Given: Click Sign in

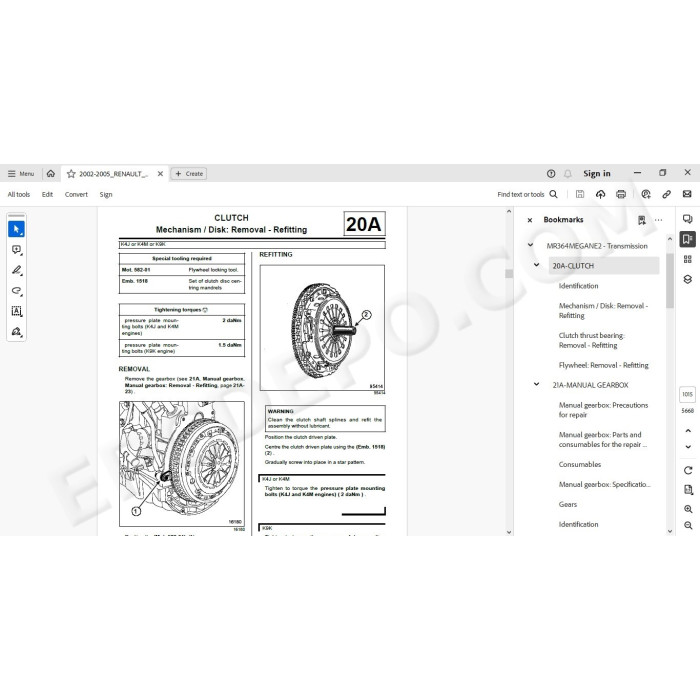Looking at the screenshot, I should click(x=597, y=174).
